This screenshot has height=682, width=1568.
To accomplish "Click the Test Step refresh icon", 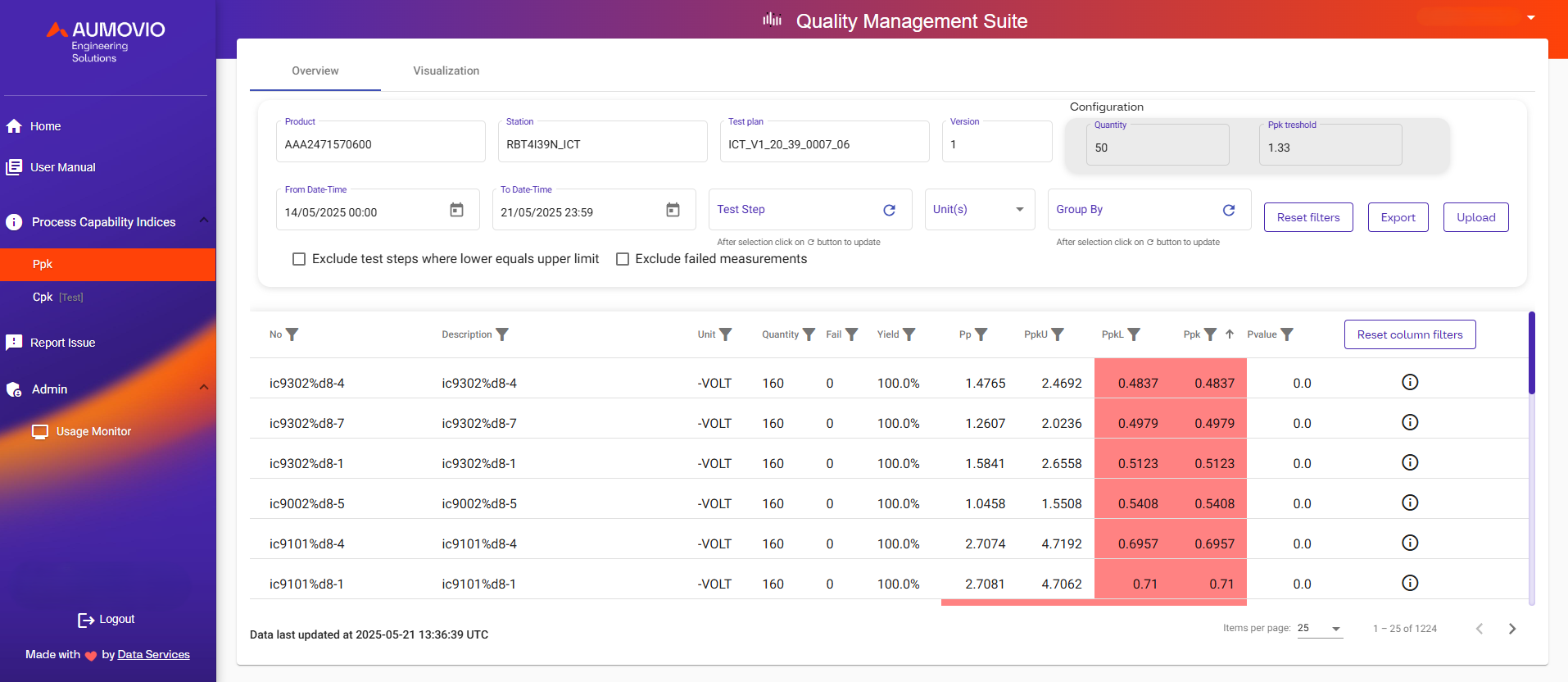I will 889,211.
